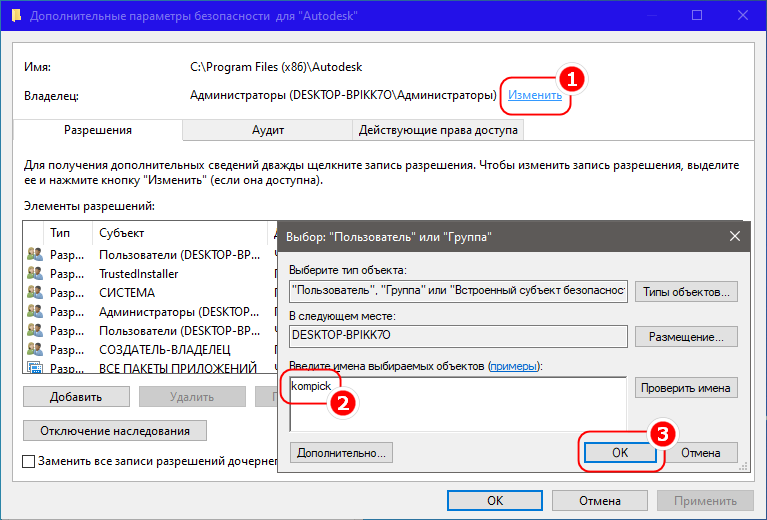The width and height of the screenshot is (767, 520).
Task: Click the package icon beside ВСЕ ПАКЕТЫ ПРИЛОЖЕНИЙ
Action: click(x=35, y=367)
